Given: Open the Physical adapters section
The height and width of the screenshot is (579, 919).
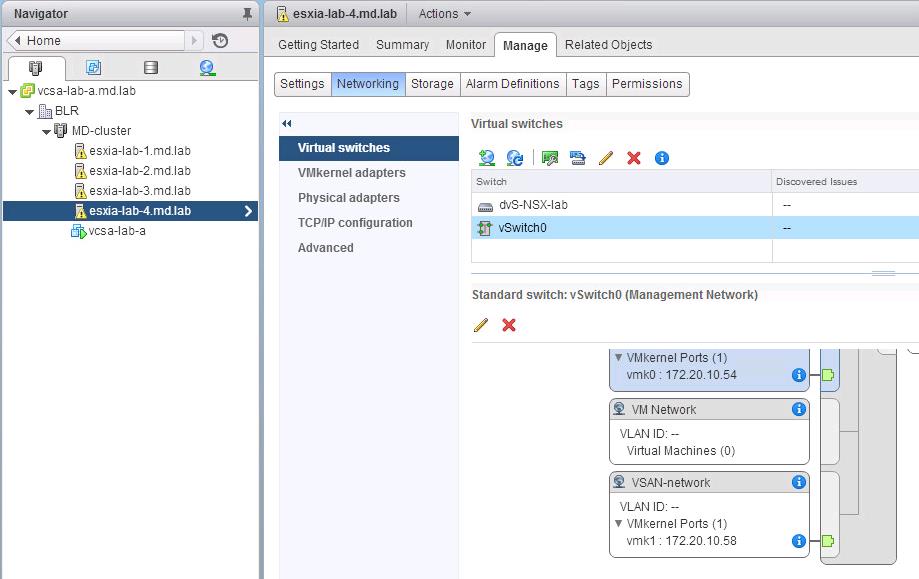Looking at the screenshot, I should pos(348,198).
